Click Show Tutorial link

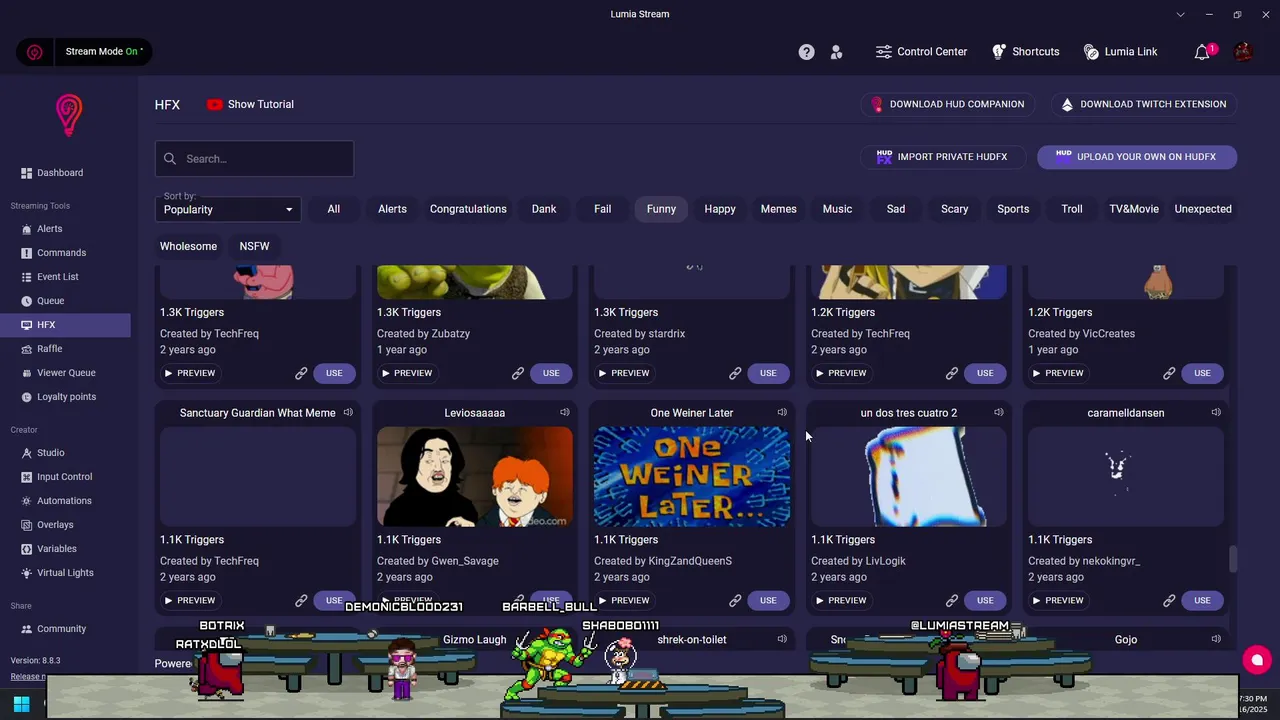point(250,104)
